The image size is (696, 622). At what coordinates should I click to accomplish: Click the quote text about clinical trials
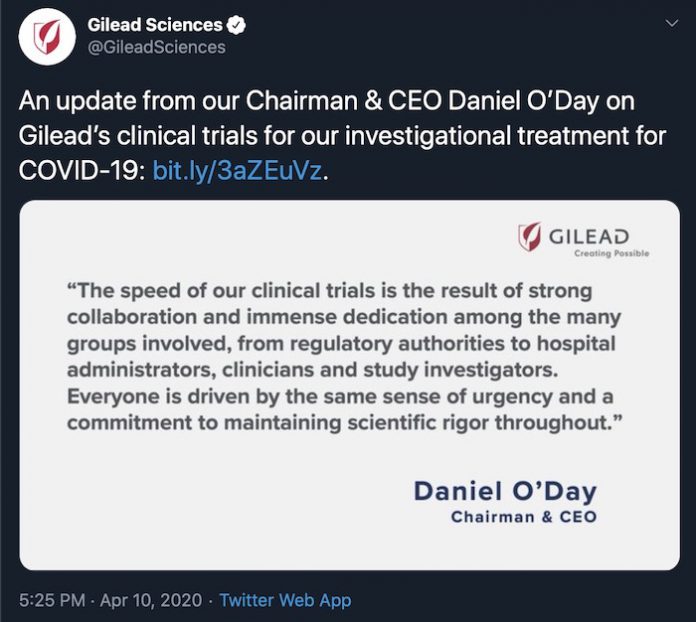click(345, 357)
